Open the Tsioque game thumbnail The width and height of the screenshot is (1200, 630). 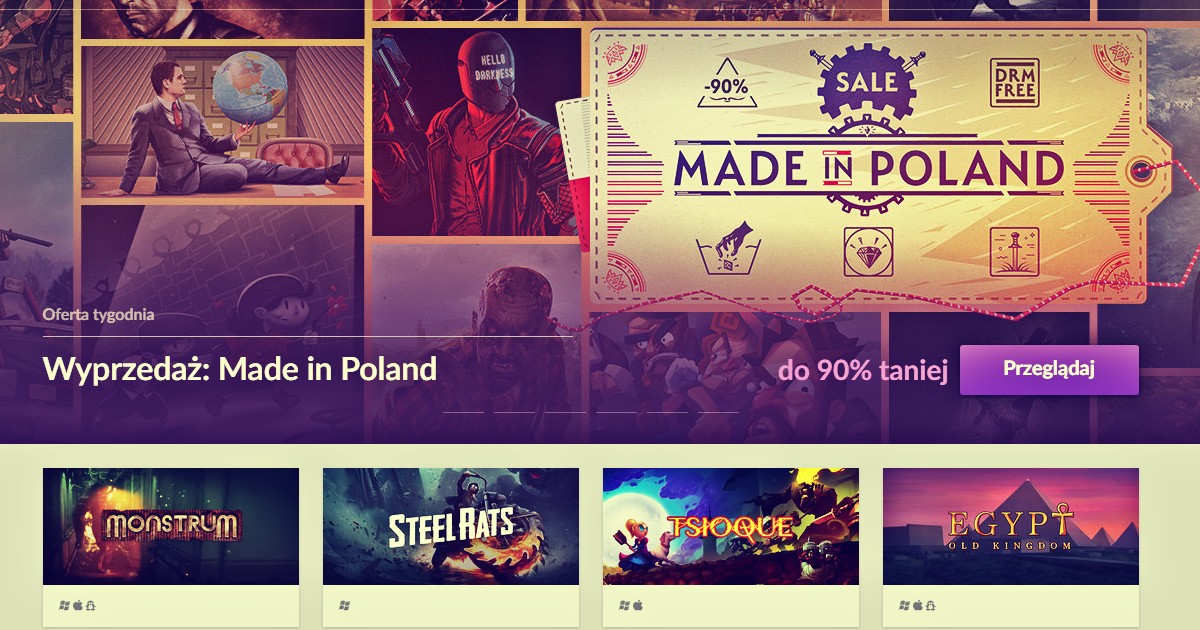coord(731,526)
